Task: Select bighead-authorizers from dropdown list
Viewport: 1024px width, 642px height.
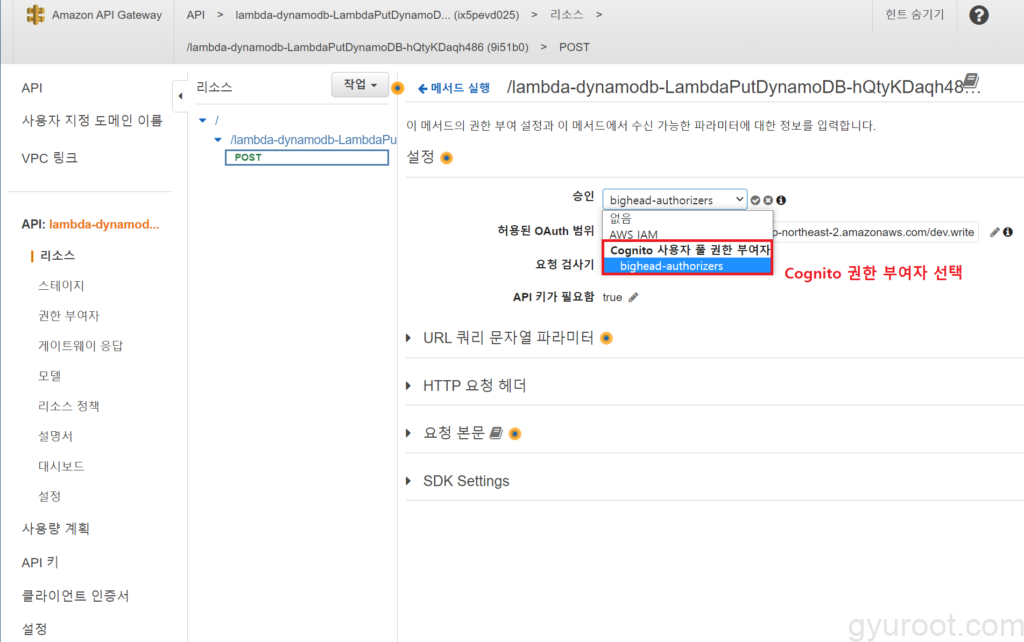Action: pos(671,266)
